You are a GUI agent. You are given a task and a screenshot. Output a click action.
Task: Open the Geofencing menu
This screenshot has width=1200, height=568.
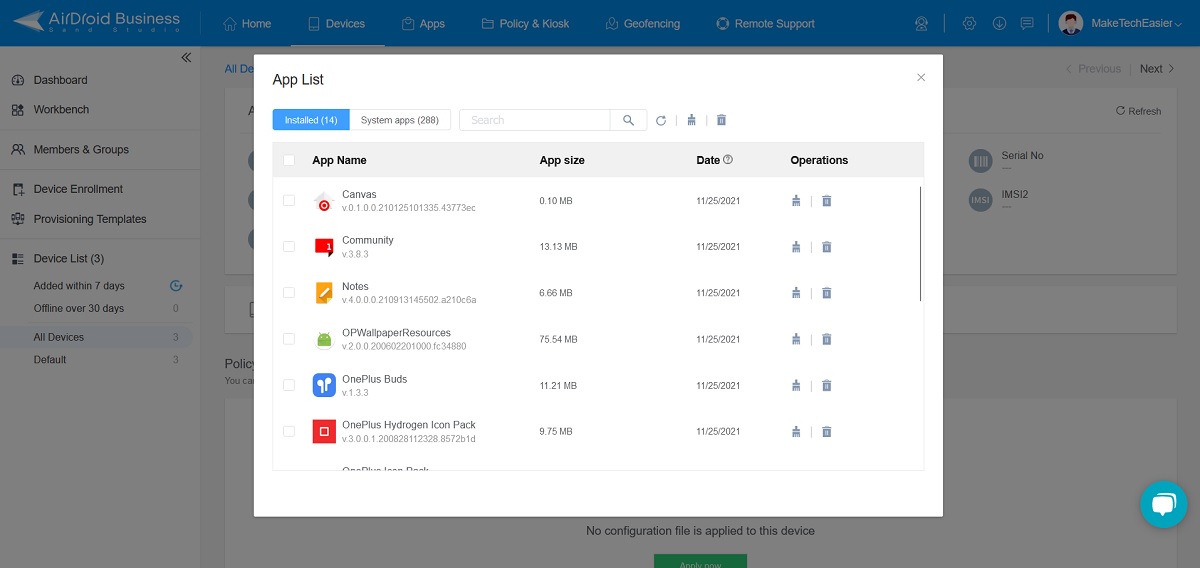(643, 23)
